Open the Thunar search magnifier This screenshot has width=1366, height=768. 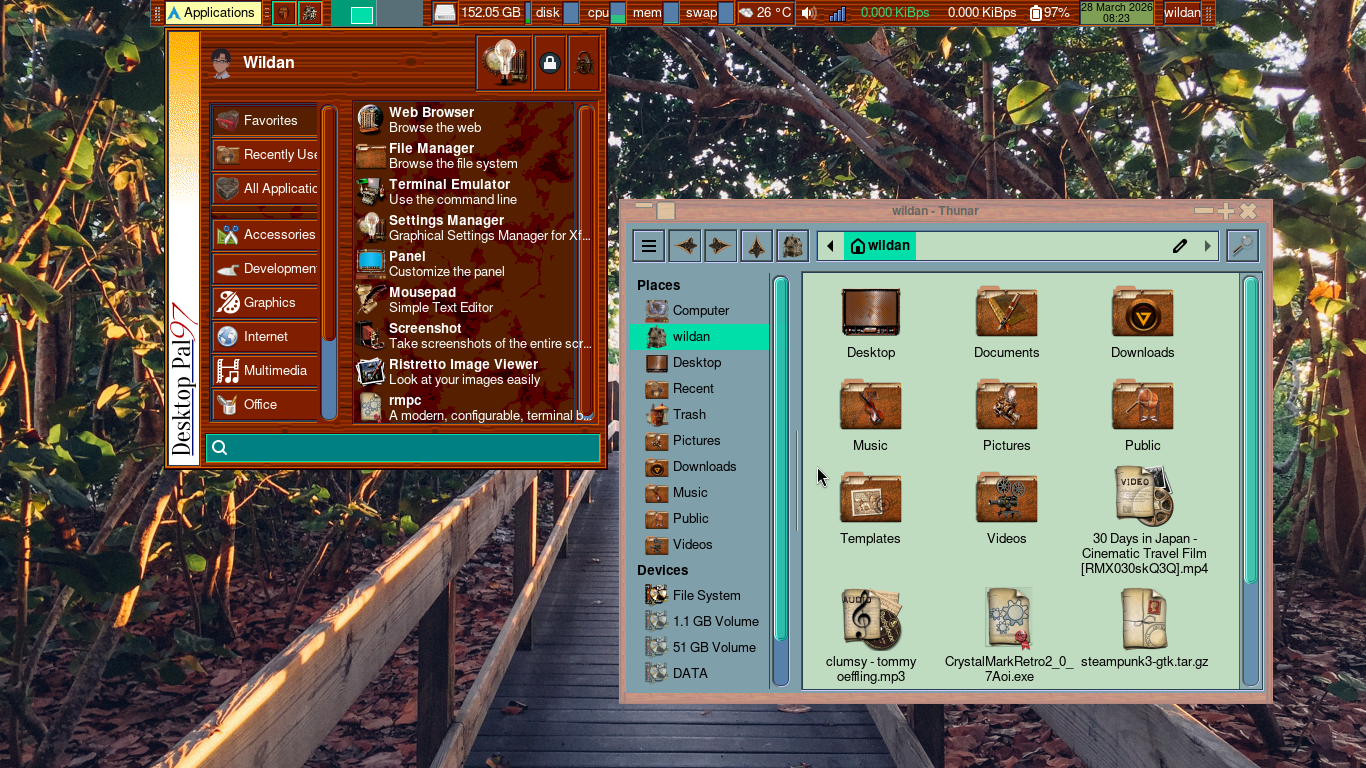[1242, 246]
